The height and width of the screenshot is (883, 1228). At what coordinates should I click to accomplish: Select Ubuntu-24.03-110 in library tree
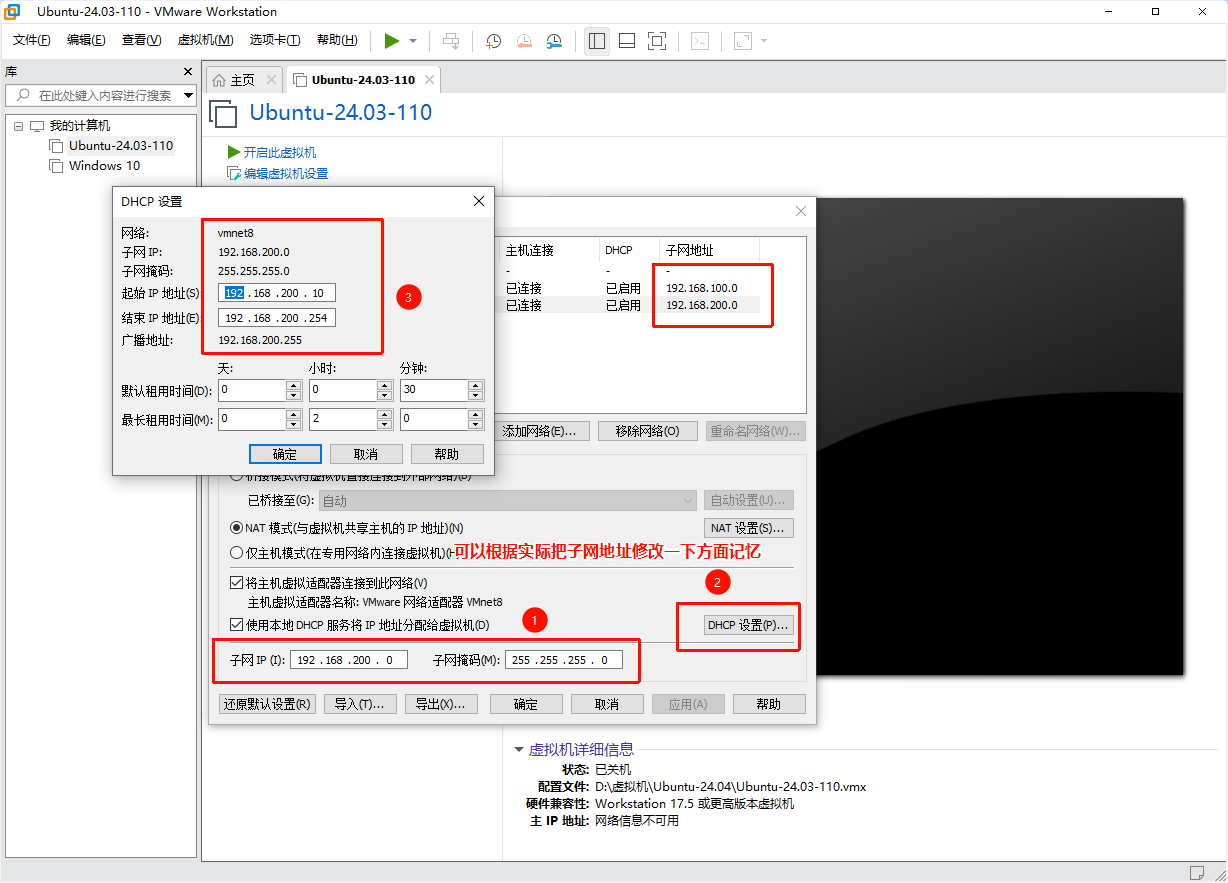pyautogui.click(x=120, y=146)
